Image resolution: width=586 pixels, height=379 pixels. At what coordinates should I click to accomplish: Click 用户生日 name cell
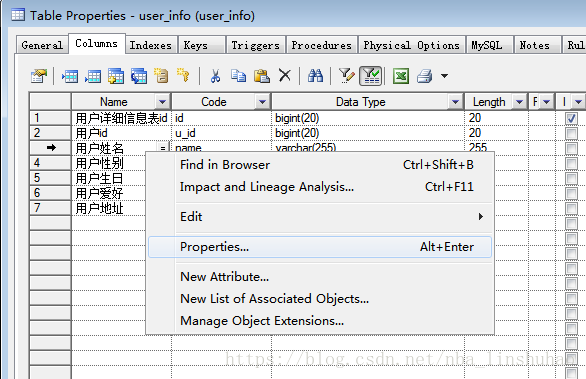(x=109, y=178)
